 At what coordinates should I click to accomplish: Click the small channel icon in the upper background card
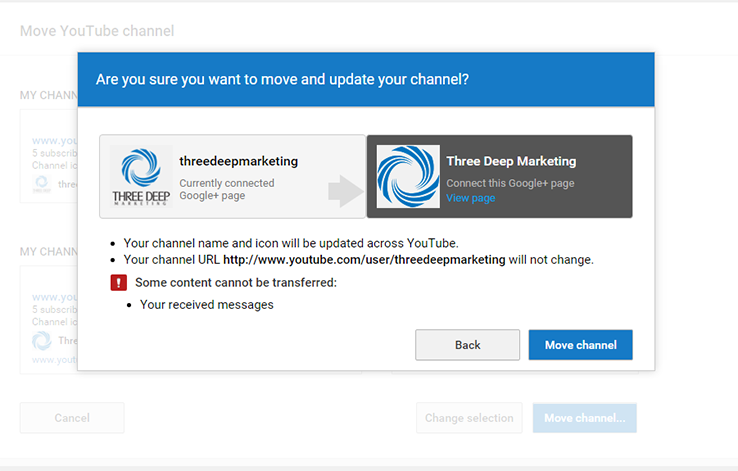click(41, 184)
